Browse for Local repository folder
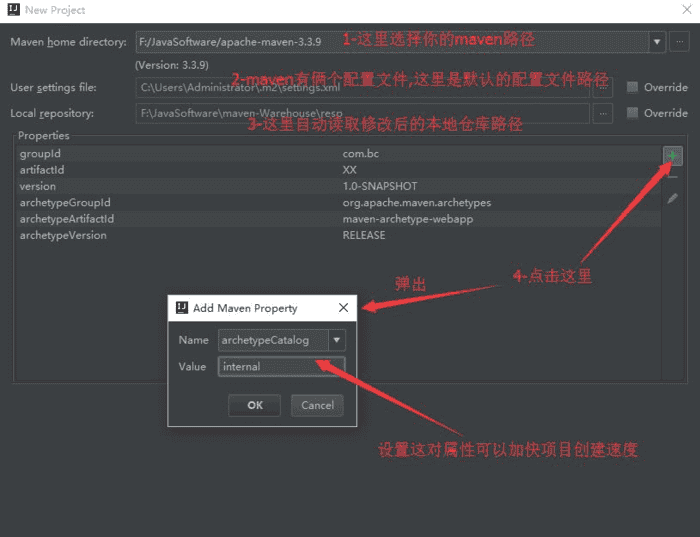The height and width of the screenshot is (537, 700). 603,113
